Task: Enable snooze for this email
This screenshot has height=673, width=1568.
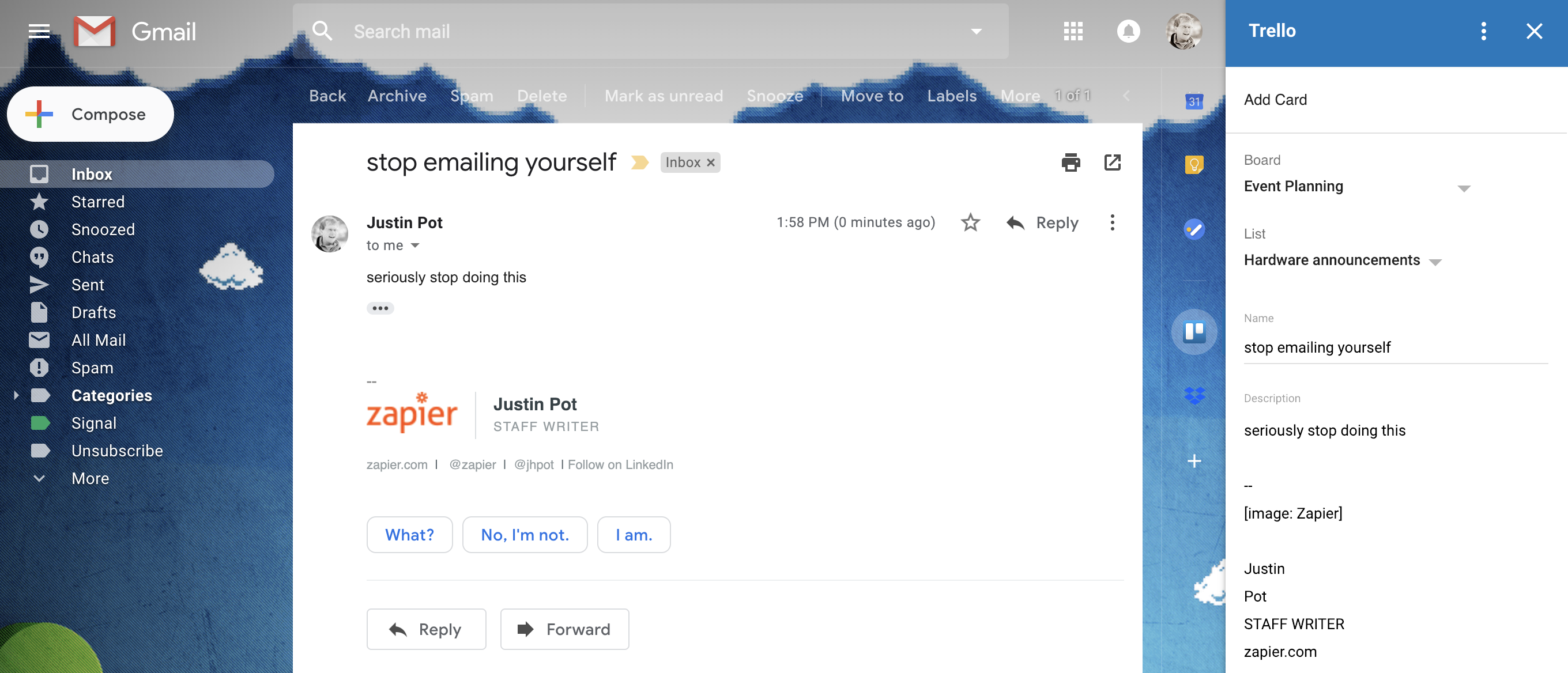Action: [775, 95]
